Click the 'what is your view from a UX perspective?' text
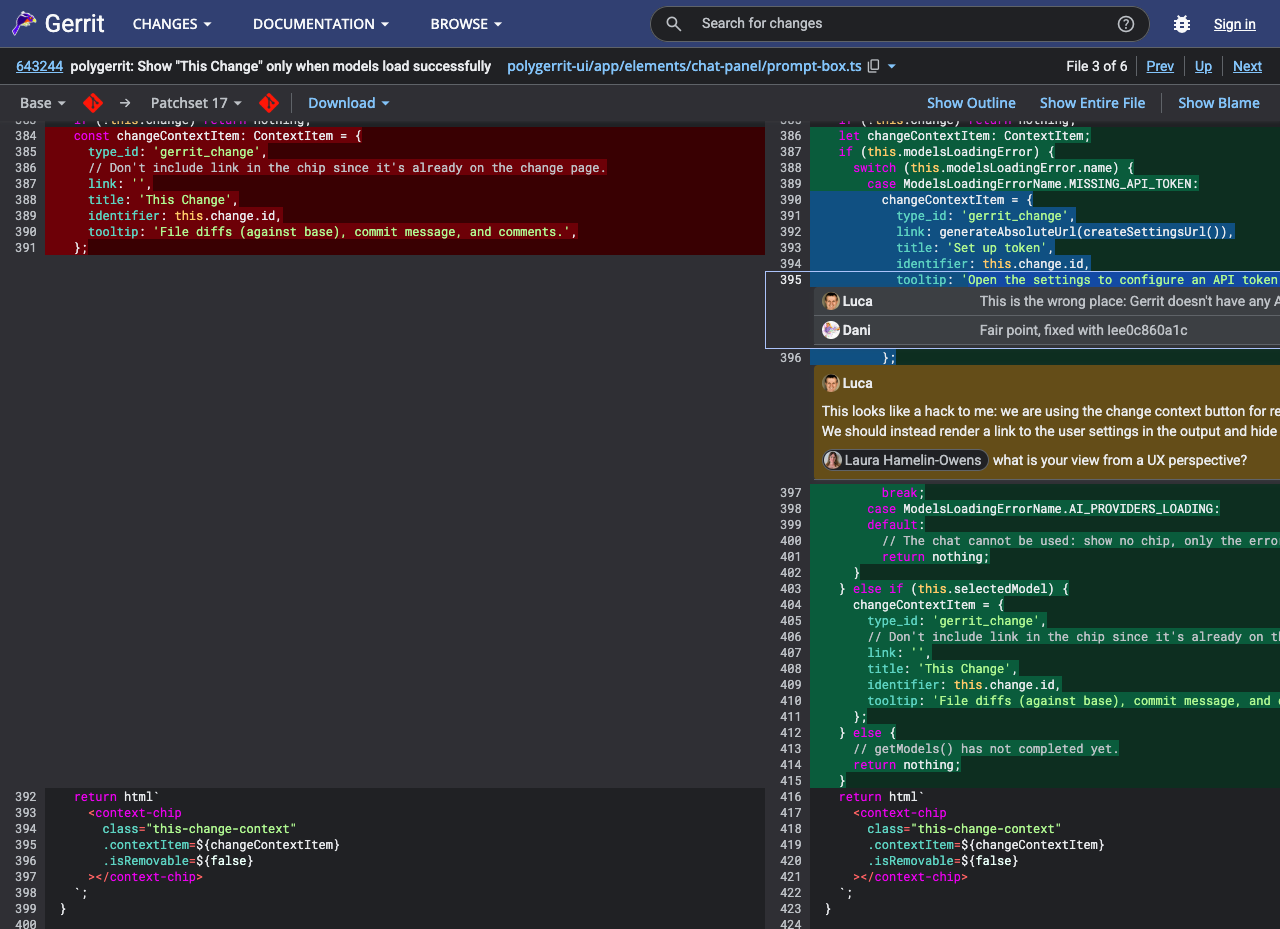The height and width of the screenshot is (929, 1280). click(1120, 460)
